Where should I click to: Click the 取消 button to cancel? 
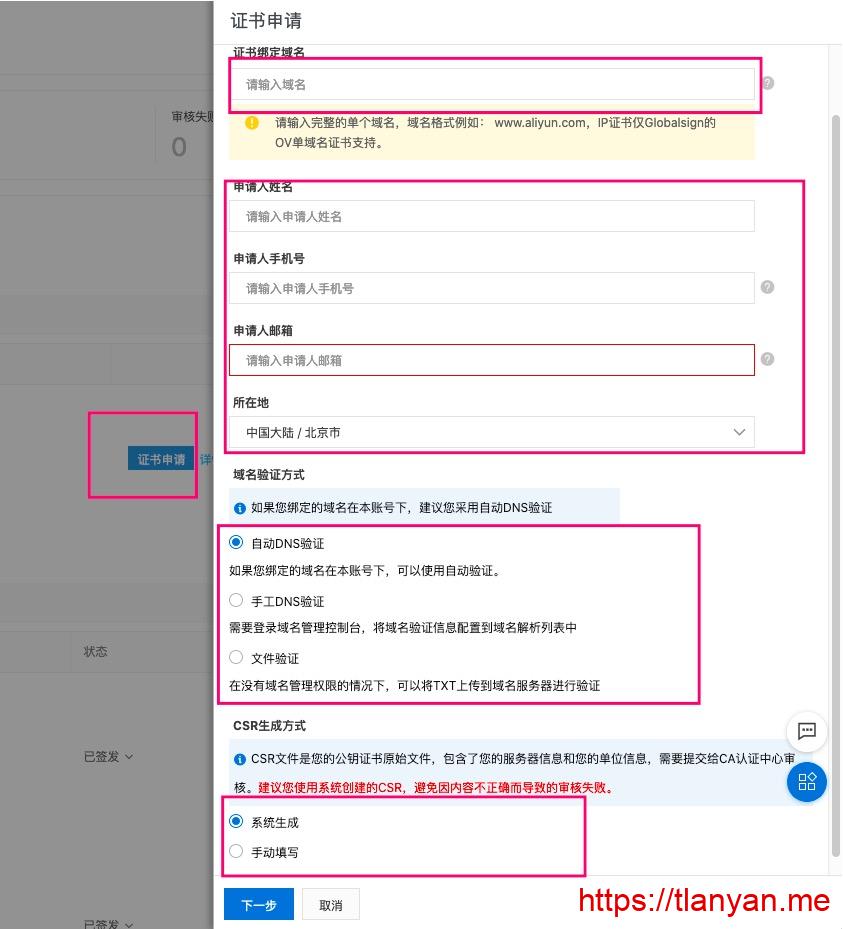tap(330, 904)
